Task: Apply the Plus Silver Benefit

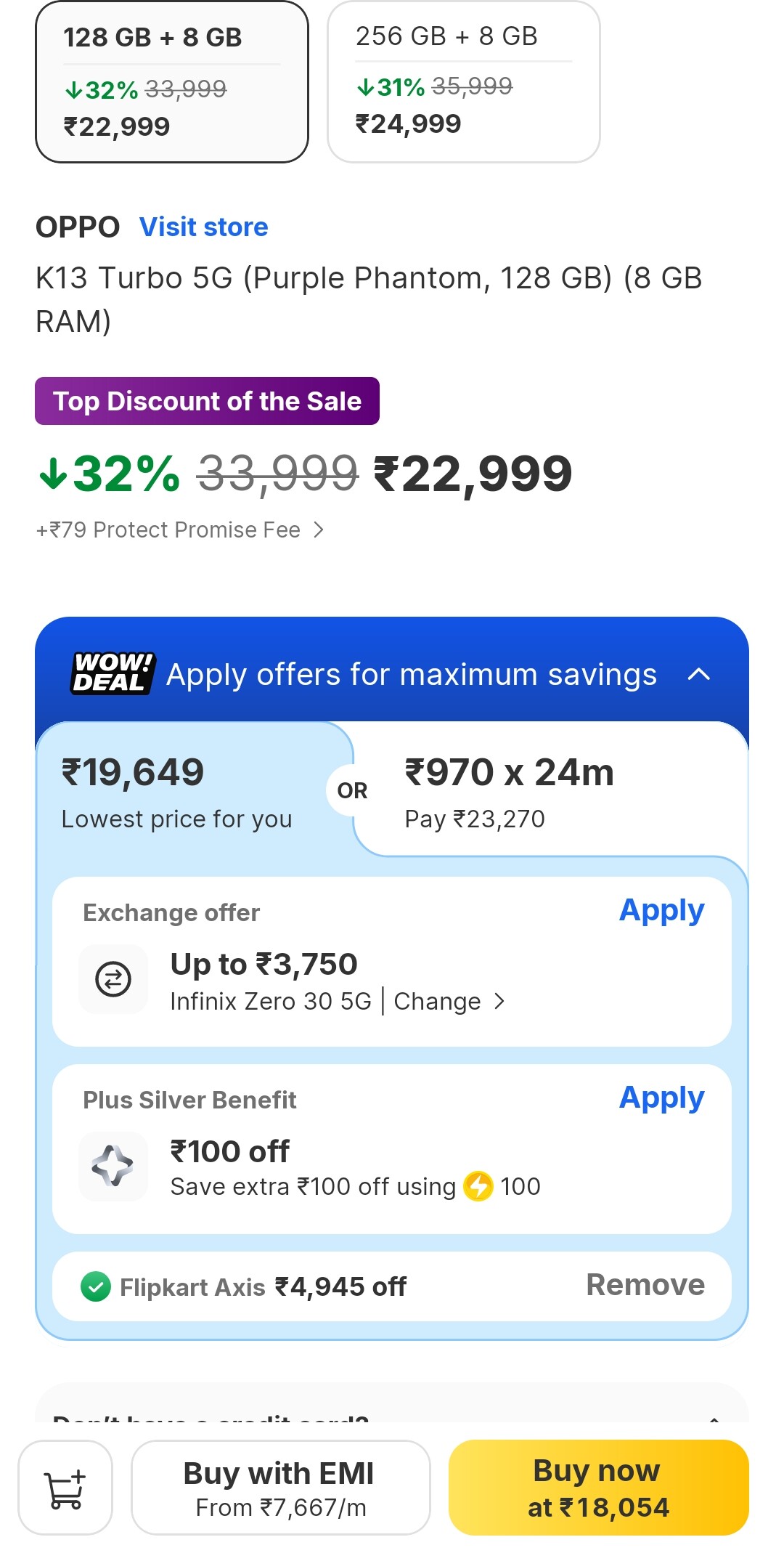Action: 661,1098
